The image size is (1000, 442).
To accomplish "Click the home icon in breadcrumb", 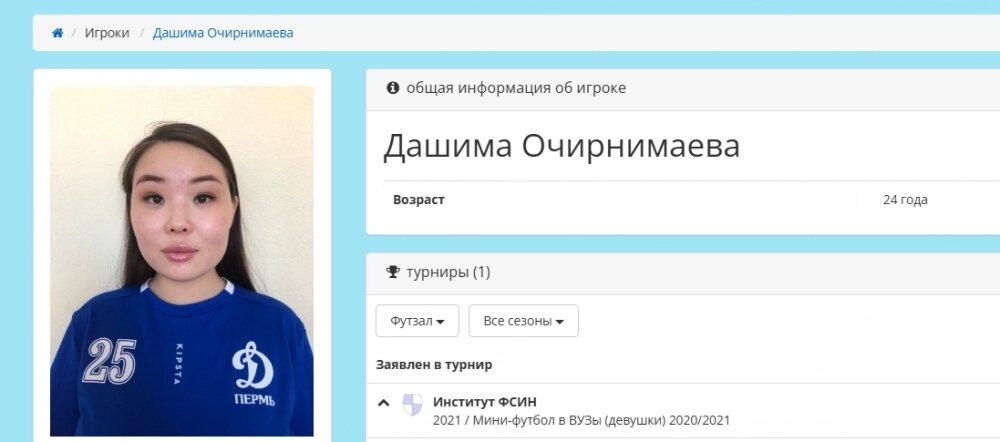I will [x=57, y=33].
